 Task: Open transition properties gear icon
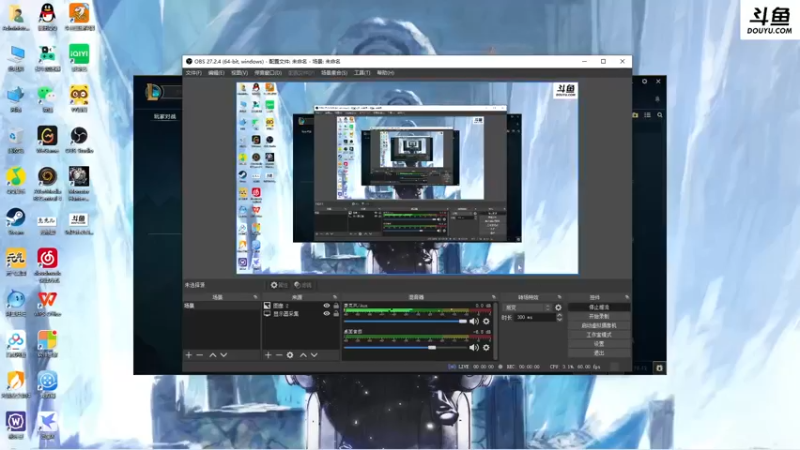pos(558,308)
